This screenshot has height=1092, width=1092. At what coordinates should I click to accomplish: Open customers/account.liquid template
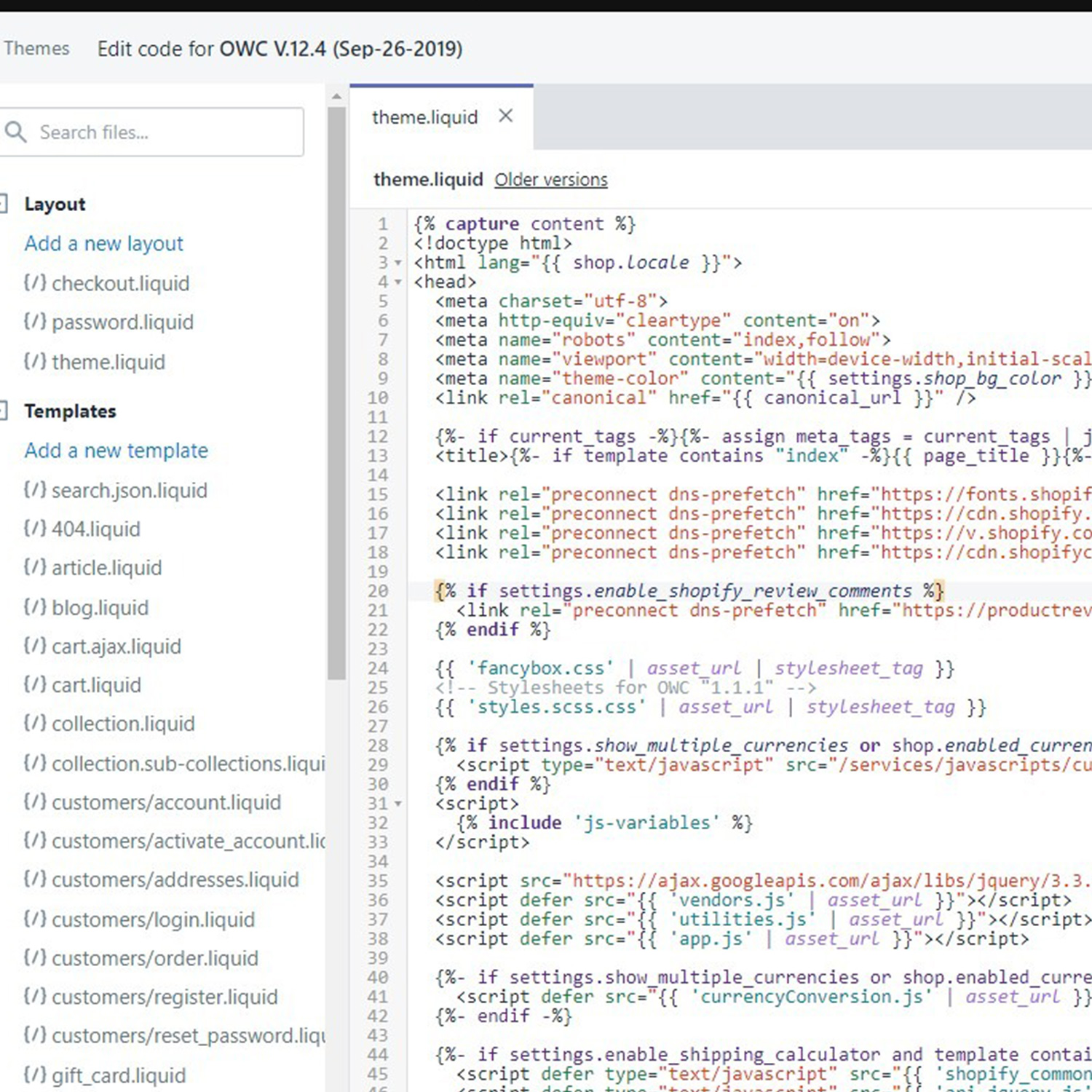166,802
